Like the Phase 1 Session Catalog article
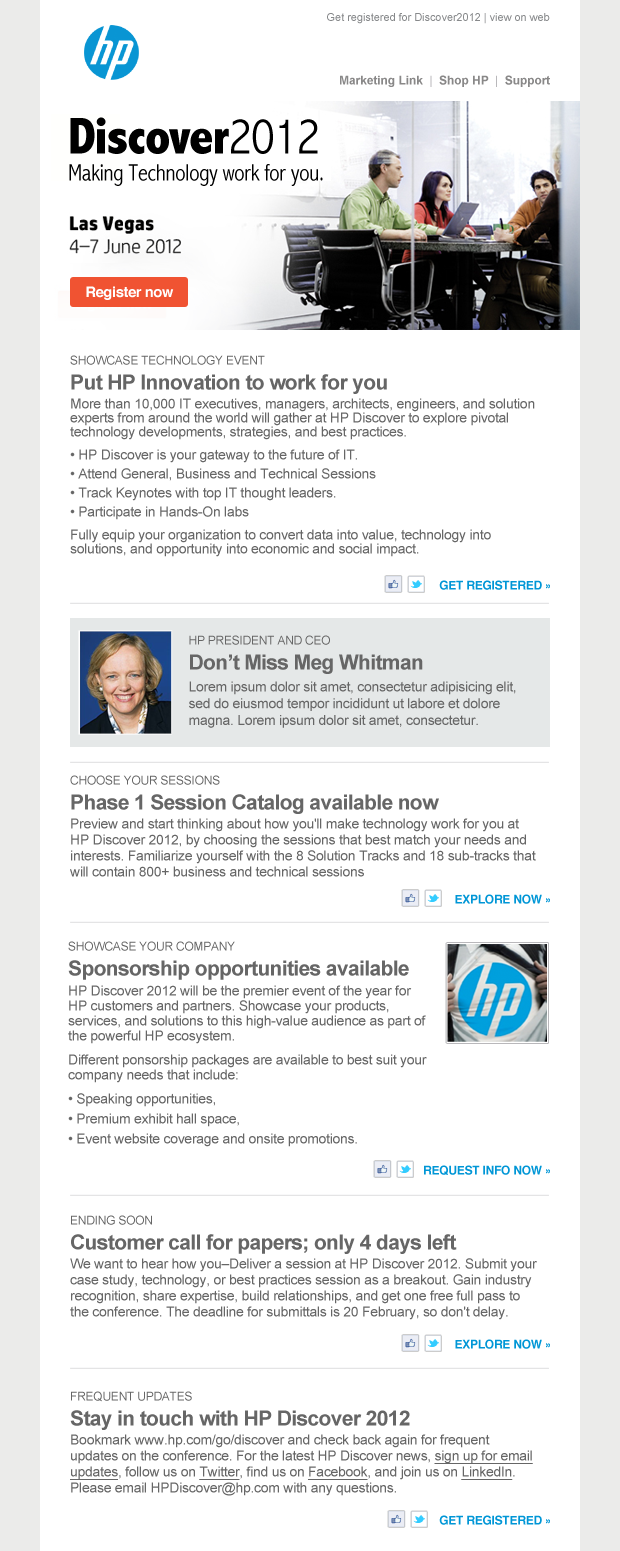Screen dimensions: 620x1551 pos(410,898)
